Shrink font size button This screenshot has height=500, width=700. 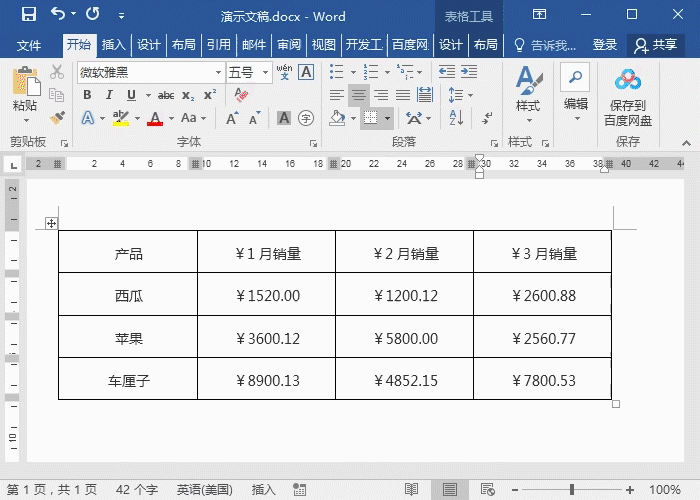pos(254,118)
